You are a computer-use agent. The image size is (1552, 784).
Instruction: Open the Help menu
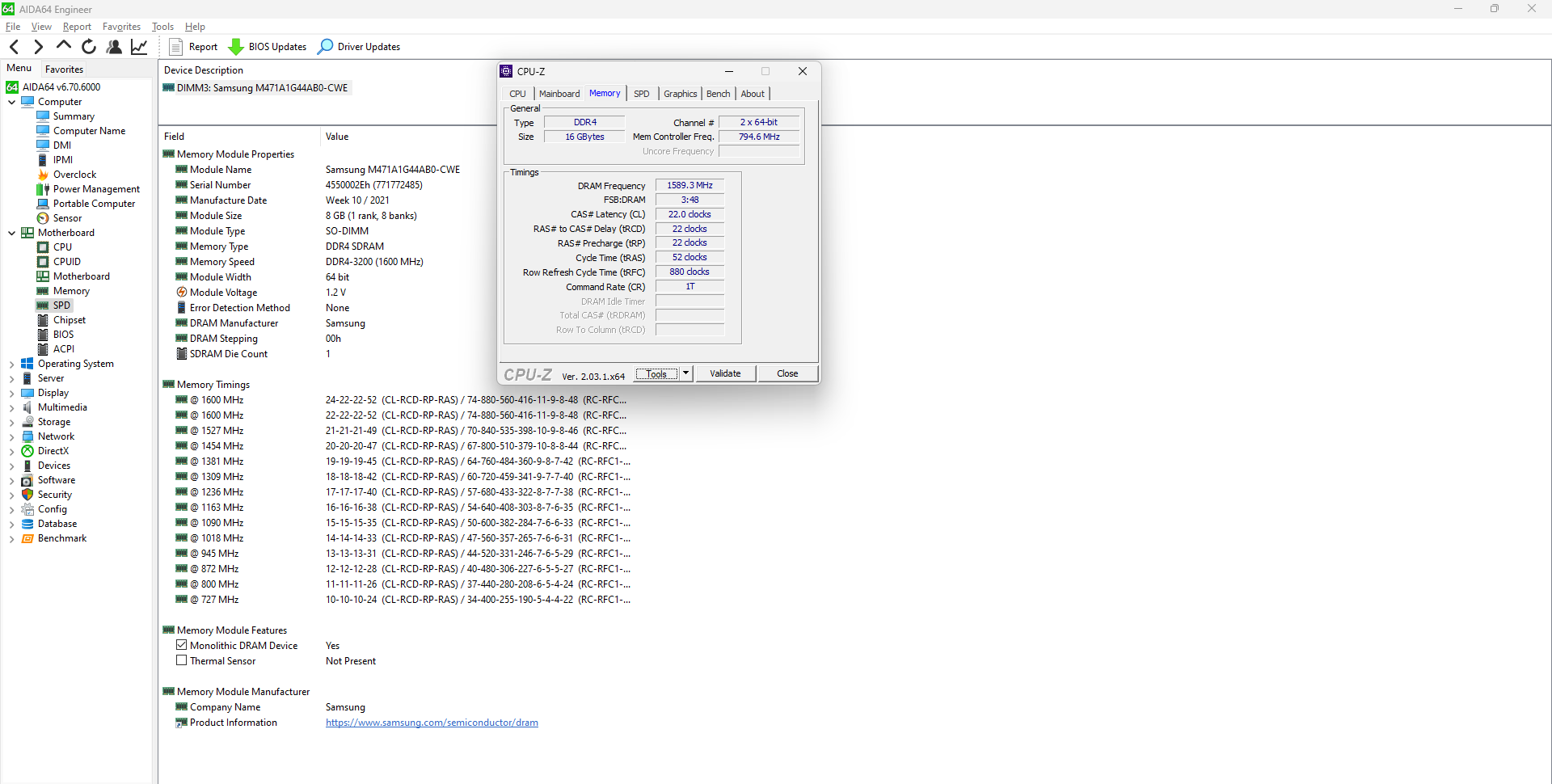pos(195,27)
